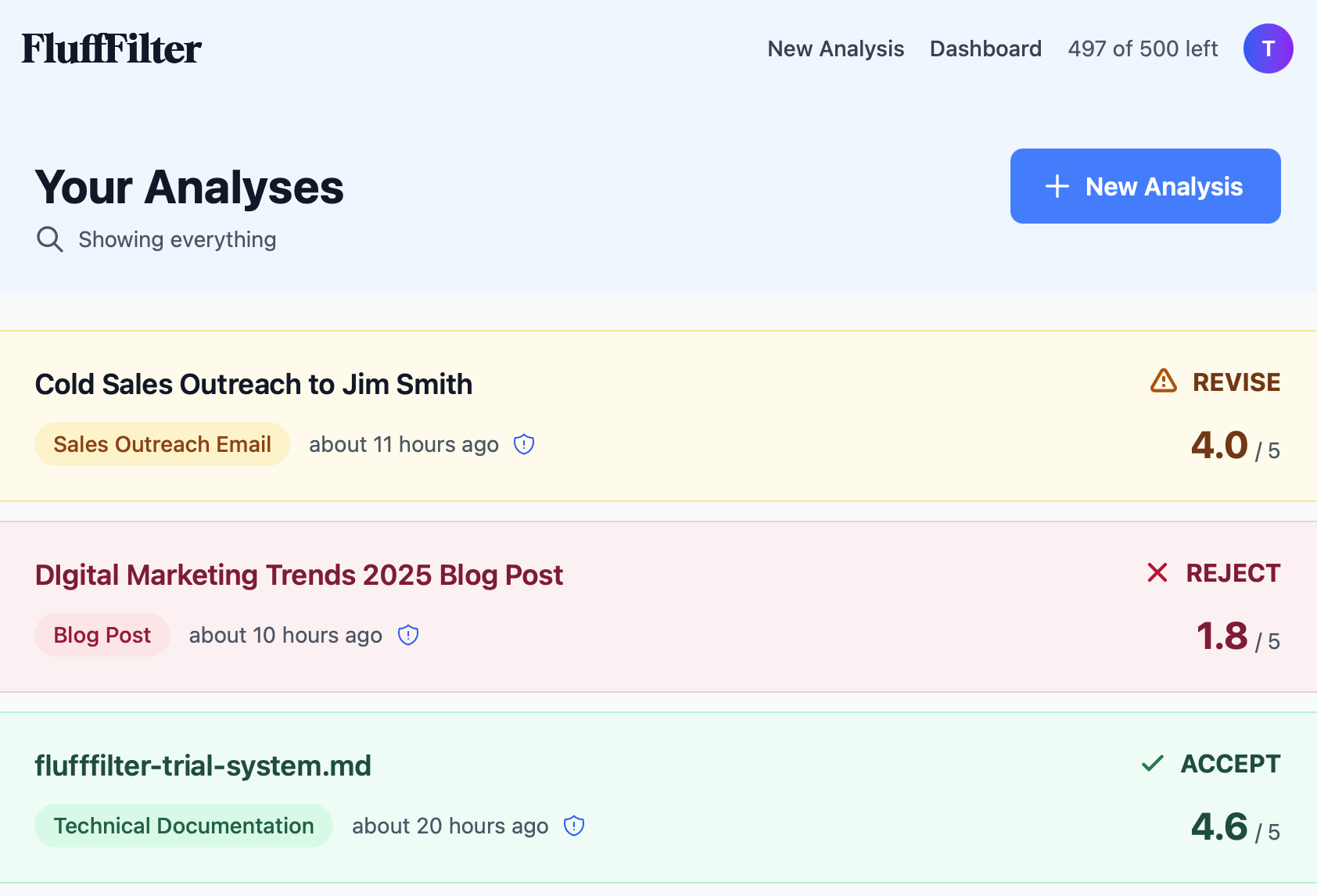1317x896 pixels.
Task: Click the plus icon inside the New Analysis button
Action: tap(1057, 186)
